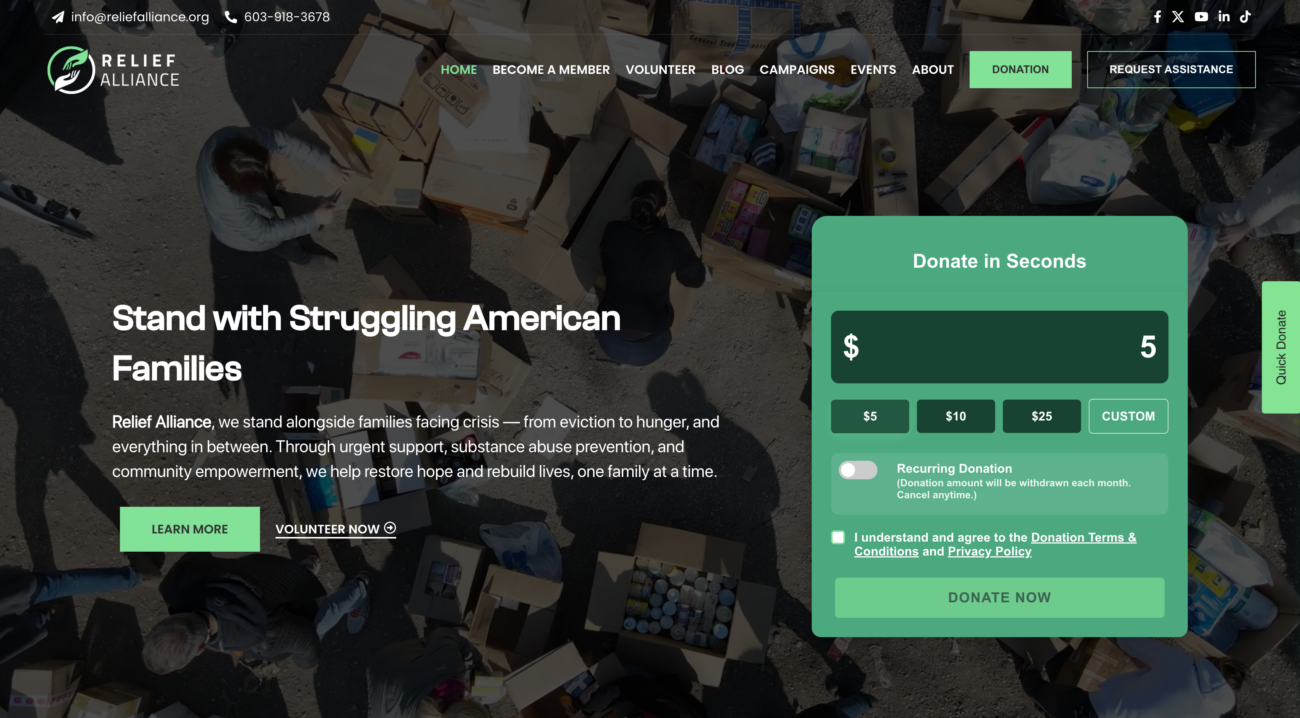Open the X (Twitter) social icon

pos(1178,17)
